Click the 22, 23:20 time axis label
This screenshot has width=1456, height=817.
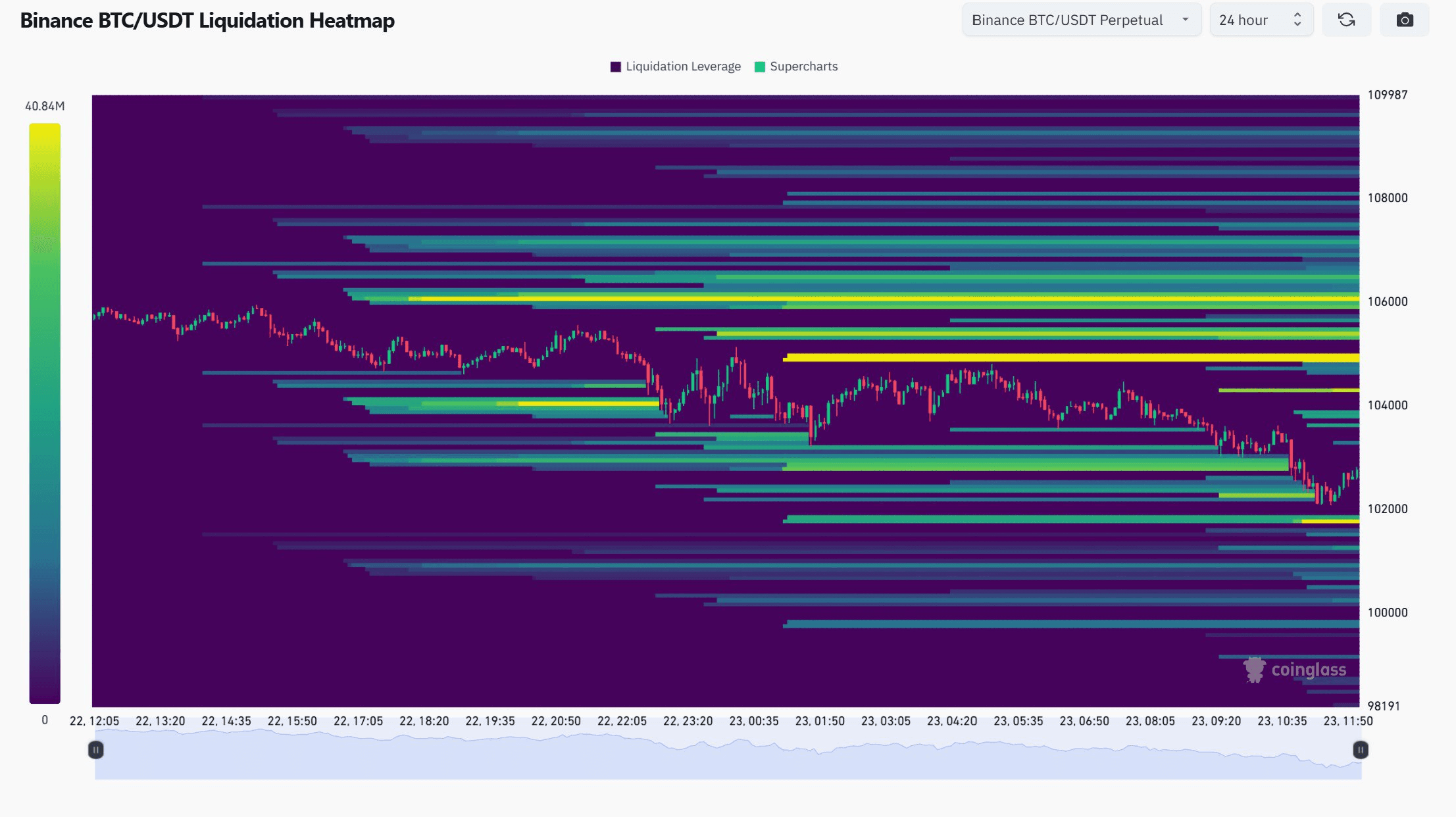click(688, 721)
